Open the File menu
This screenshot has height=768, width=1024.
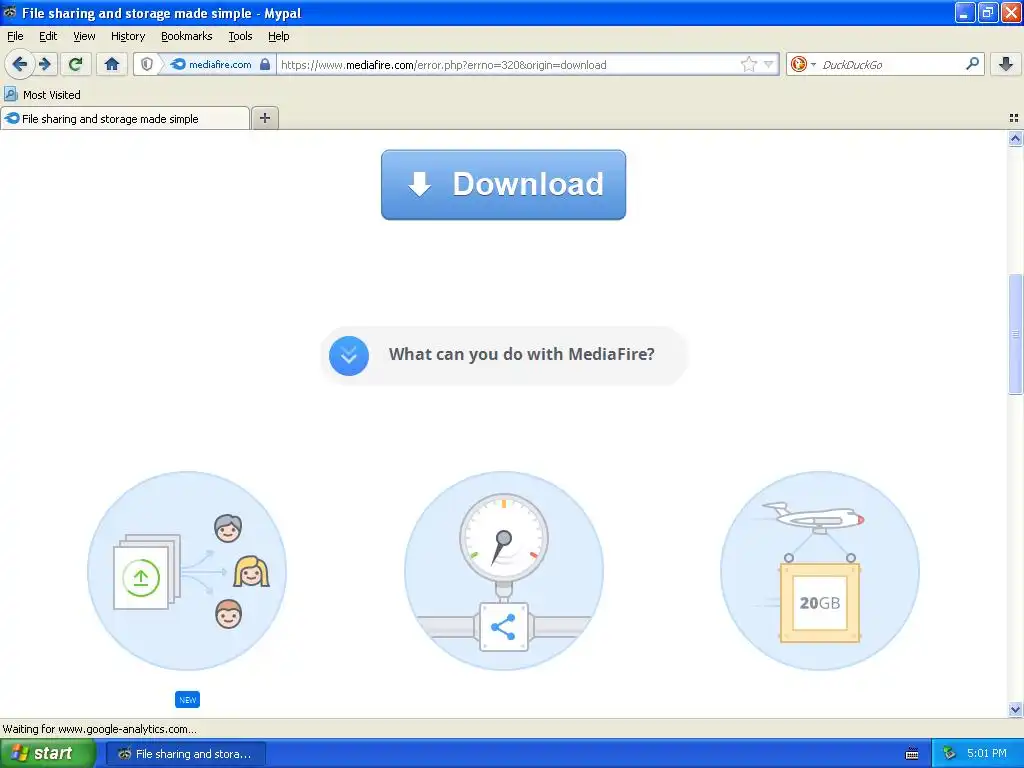point(15,36)
